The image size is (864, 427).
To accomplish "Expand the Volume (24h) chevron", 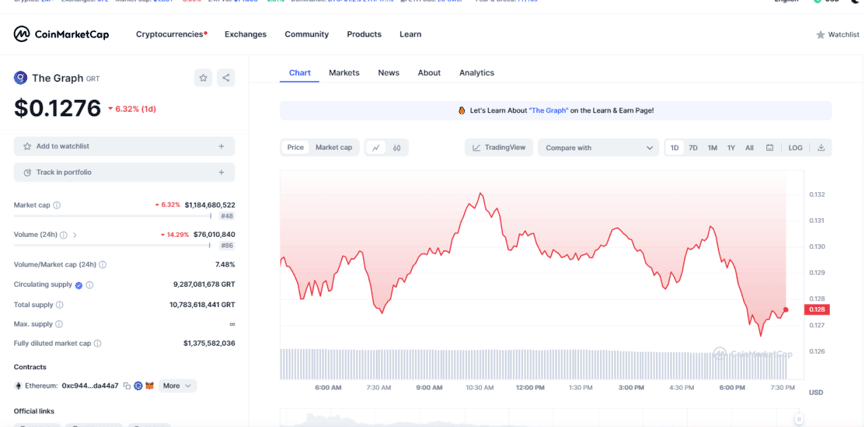I will pyautogui.click(x=75, y=235).
